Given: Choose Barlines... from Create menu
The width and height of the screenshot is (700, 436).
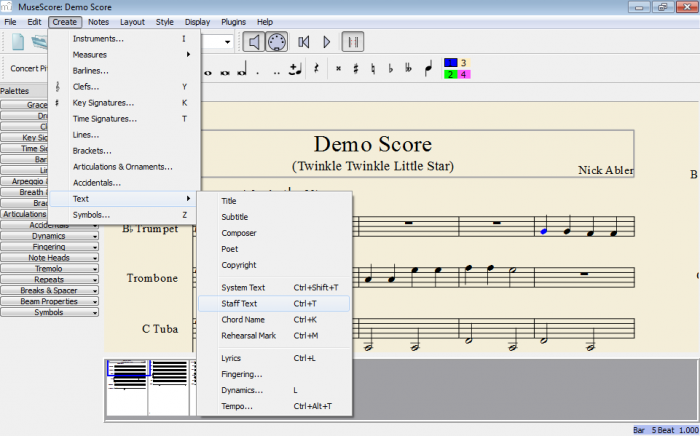Looking at the screenshot, I should point(124,71).
